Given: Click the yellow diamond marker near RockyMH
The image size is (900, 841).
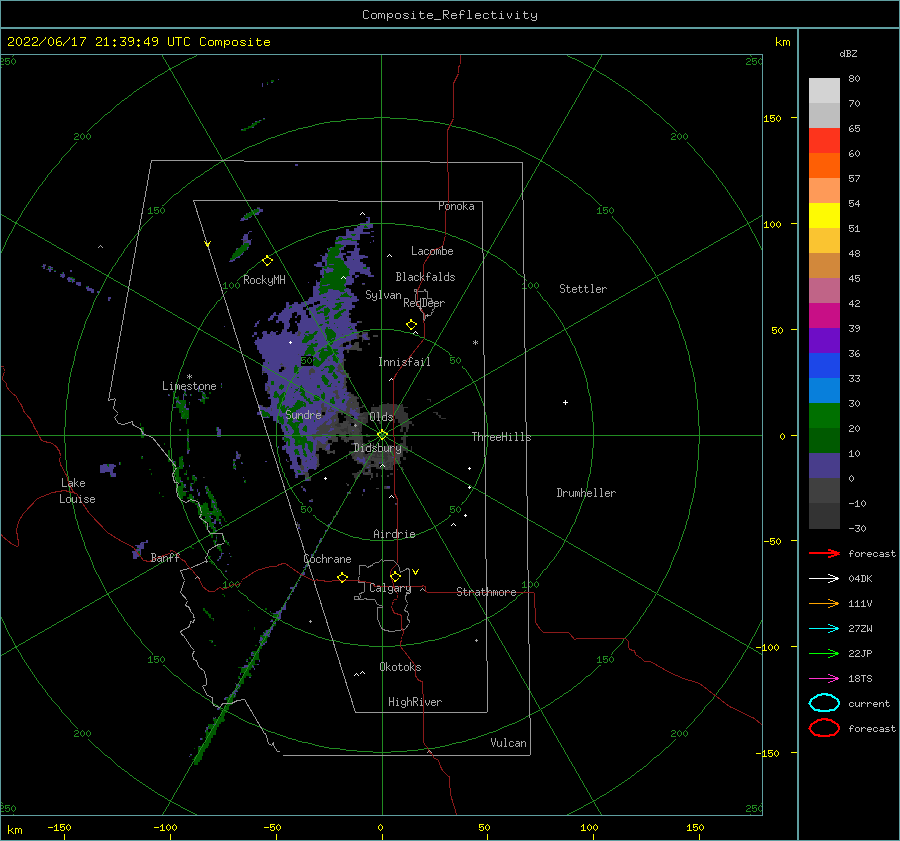Looking at the screenshot, I should click(267, 261).
